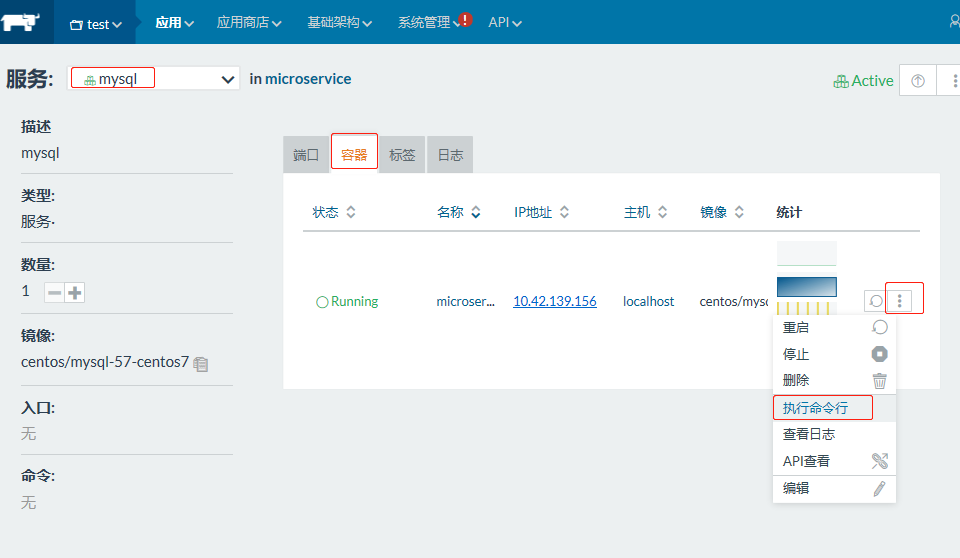Sort containers by 主机 column

pyautogui.click(x=645, y=213)
